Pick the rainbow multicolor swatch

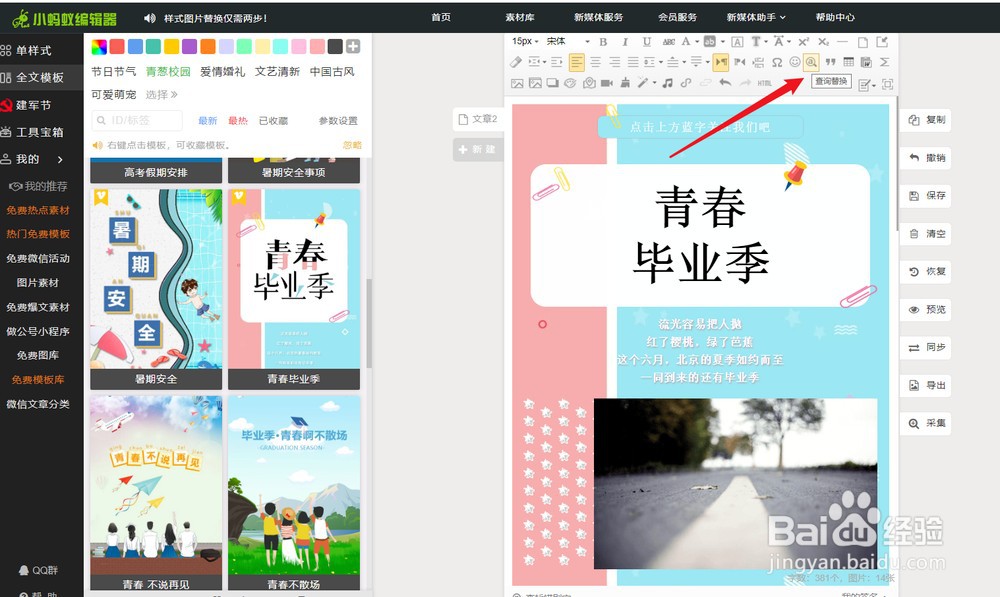[x=99, y=46]
